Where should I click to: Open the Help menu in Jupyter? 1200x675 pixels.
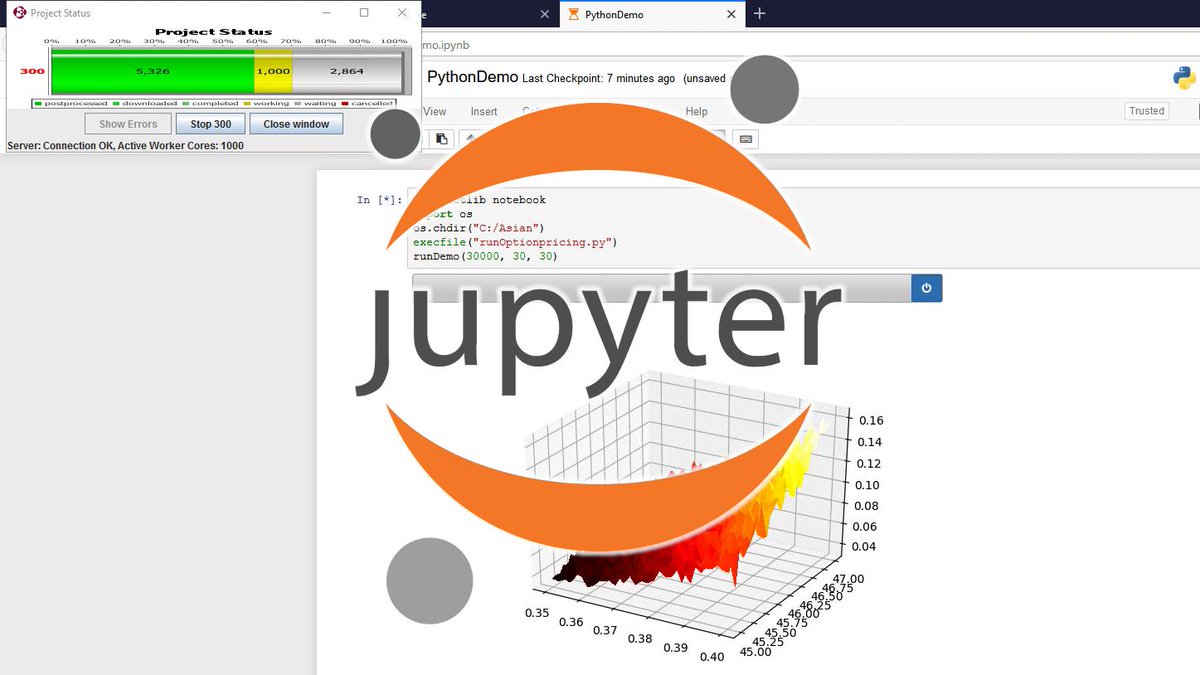tap(696, 112)
